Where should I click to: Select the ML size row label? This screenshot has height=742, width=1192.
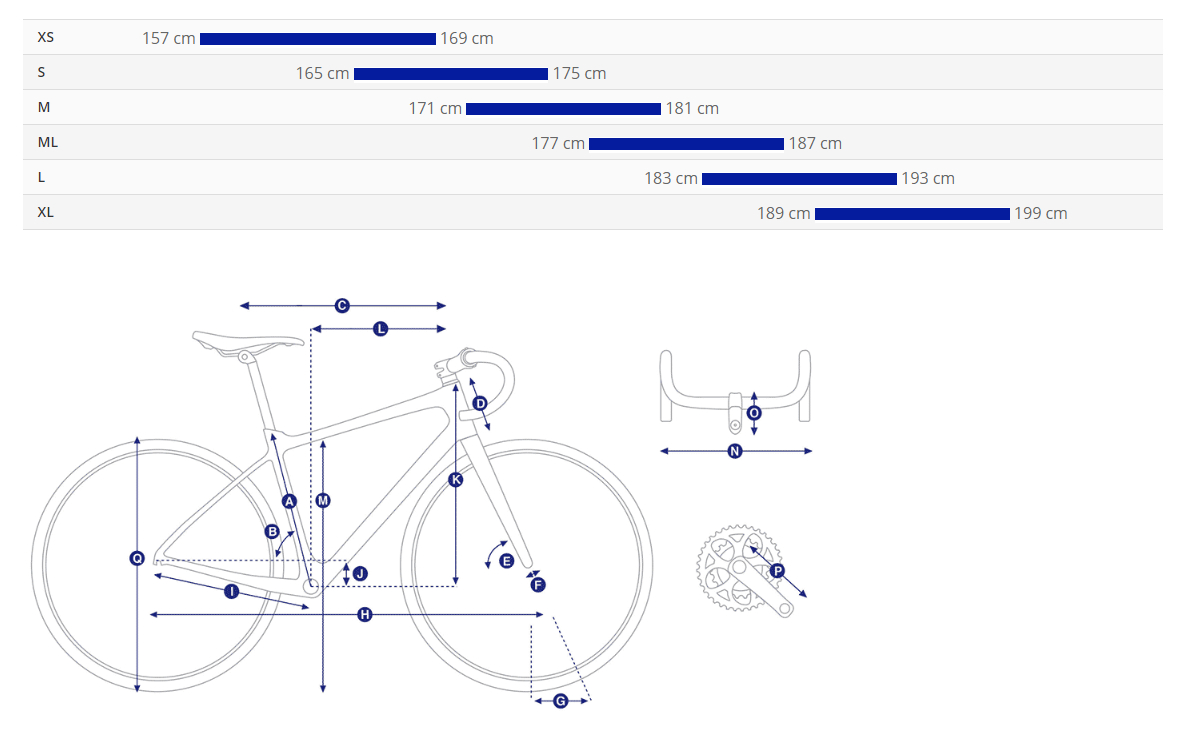click(x=48, y=142)
